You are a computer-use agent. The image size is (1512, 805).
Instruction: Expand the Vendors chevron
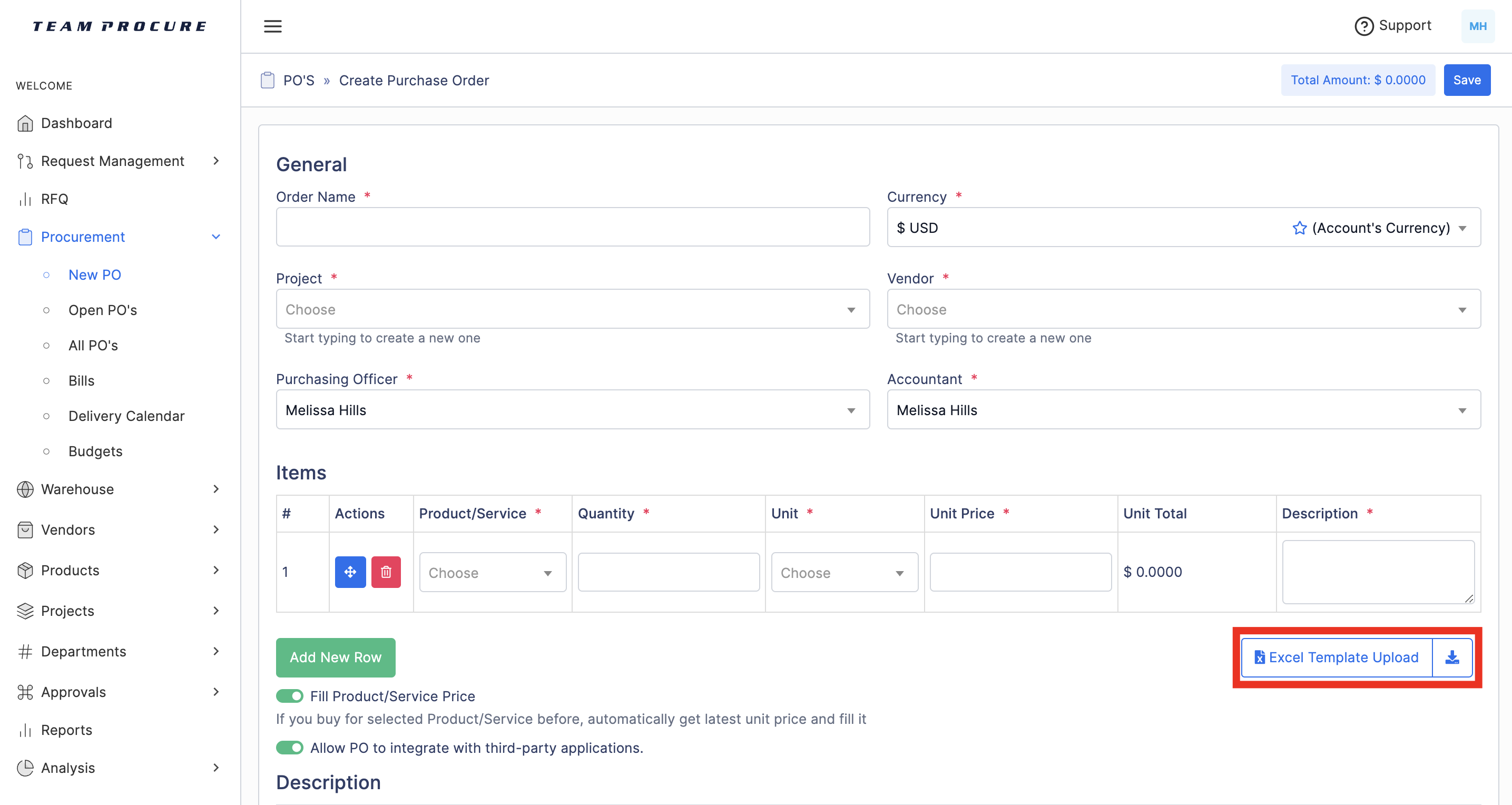click(216, 530)
